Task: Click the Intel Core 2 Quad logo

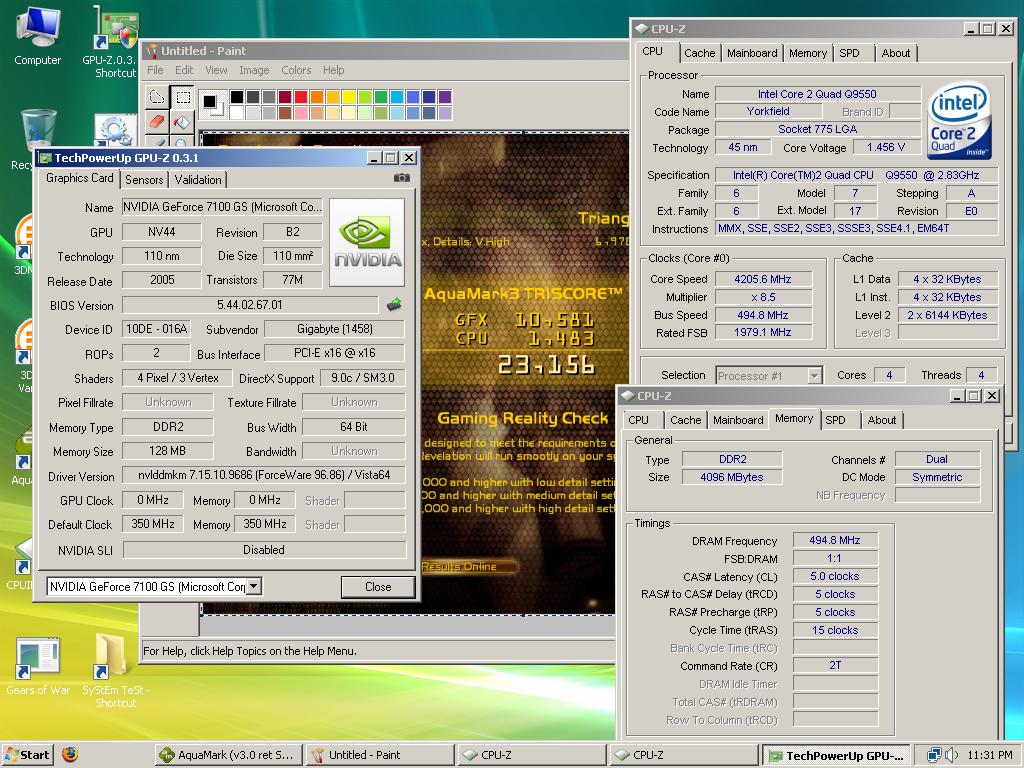Action: (x=958, y=121)
